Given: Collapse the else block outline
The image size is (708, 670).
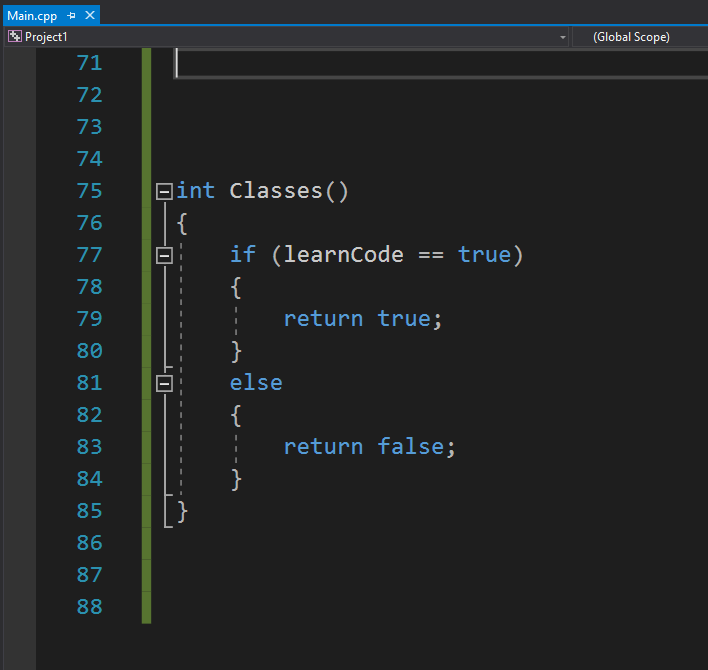Looking at the screenshot, I should point(164,383).
